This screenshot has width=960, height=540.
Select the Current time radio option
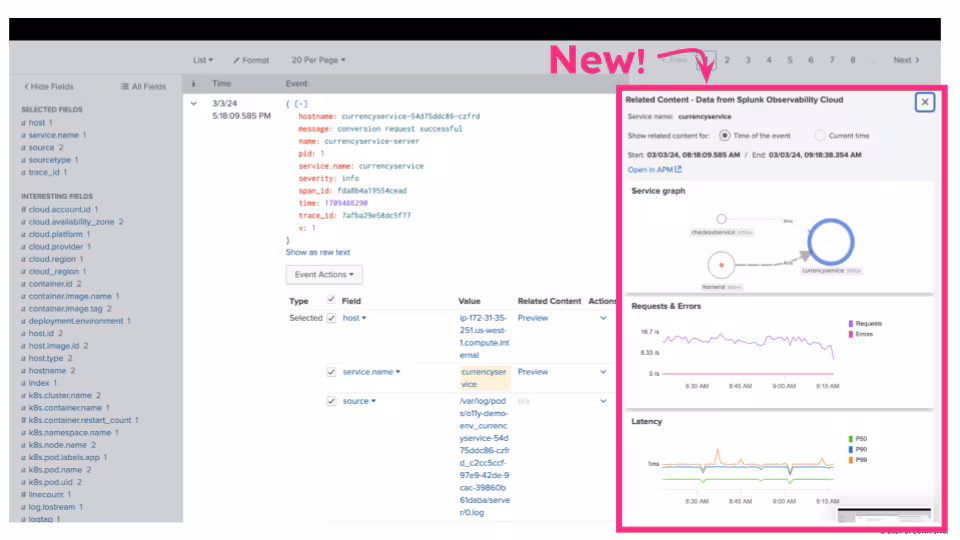point(820,135)
